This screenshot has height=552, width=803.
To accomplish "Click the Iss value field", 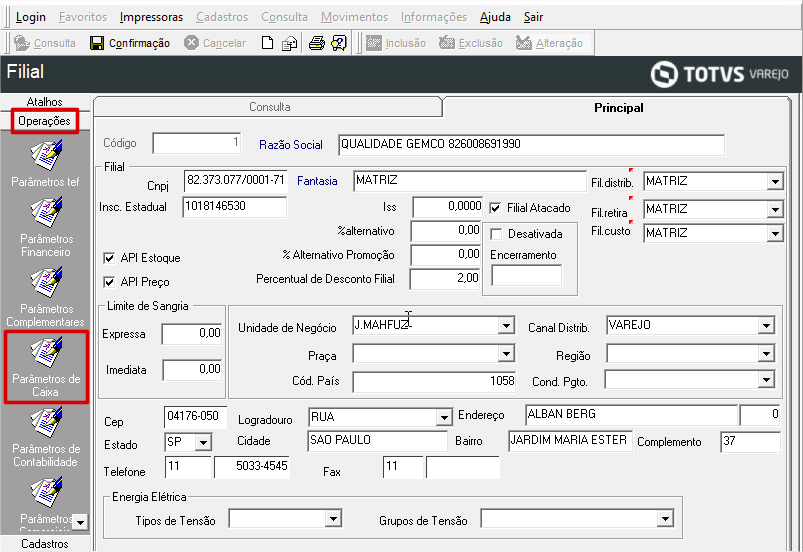I will (447, 207).
